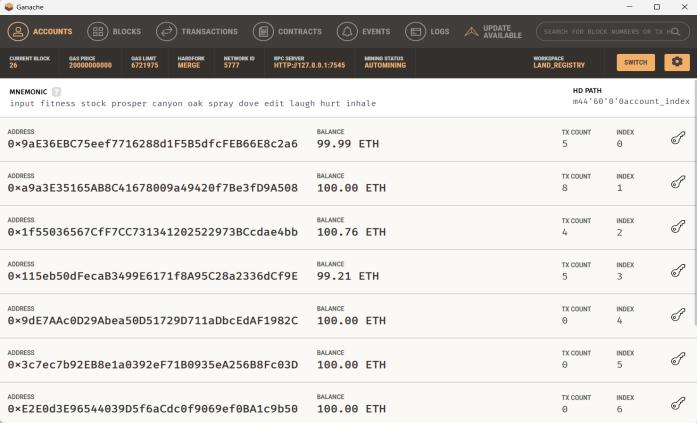Click the mnemonic help question-mark icon
This screenshot has width=697, height=423.
[56, 92]
